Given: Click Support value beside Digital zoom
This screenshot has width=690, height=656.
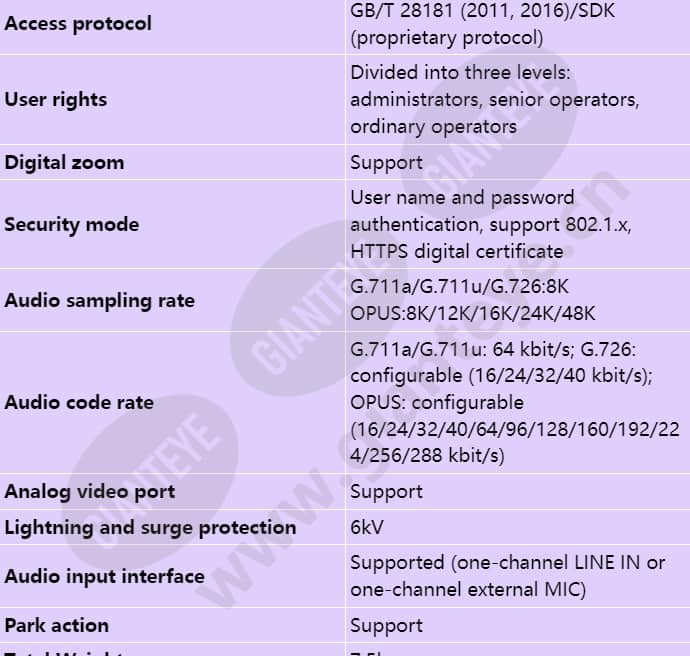Looking at the screenshot, I should (386, 162).
